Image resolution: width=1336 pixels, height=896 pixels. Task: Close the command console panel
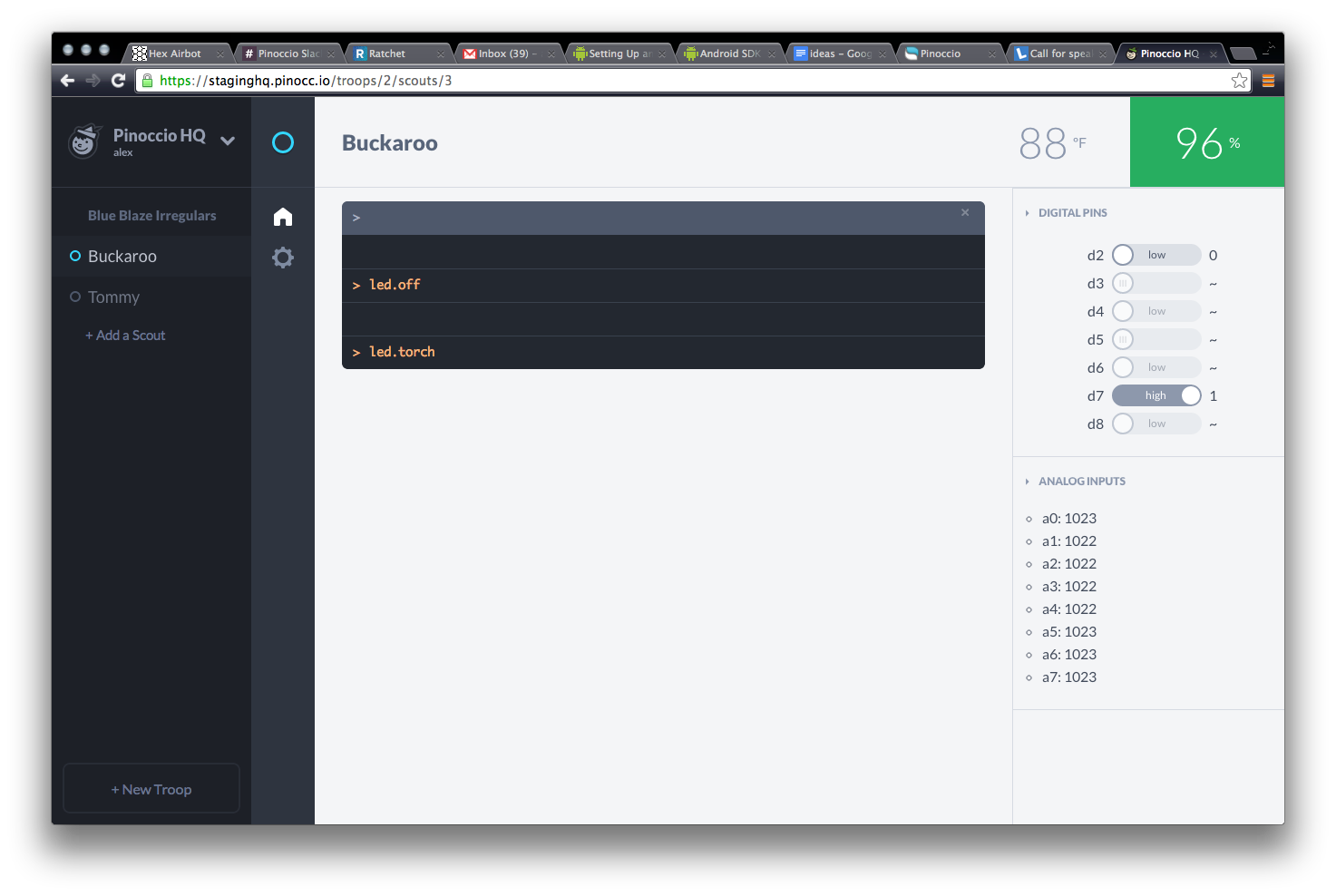point(965,212)
